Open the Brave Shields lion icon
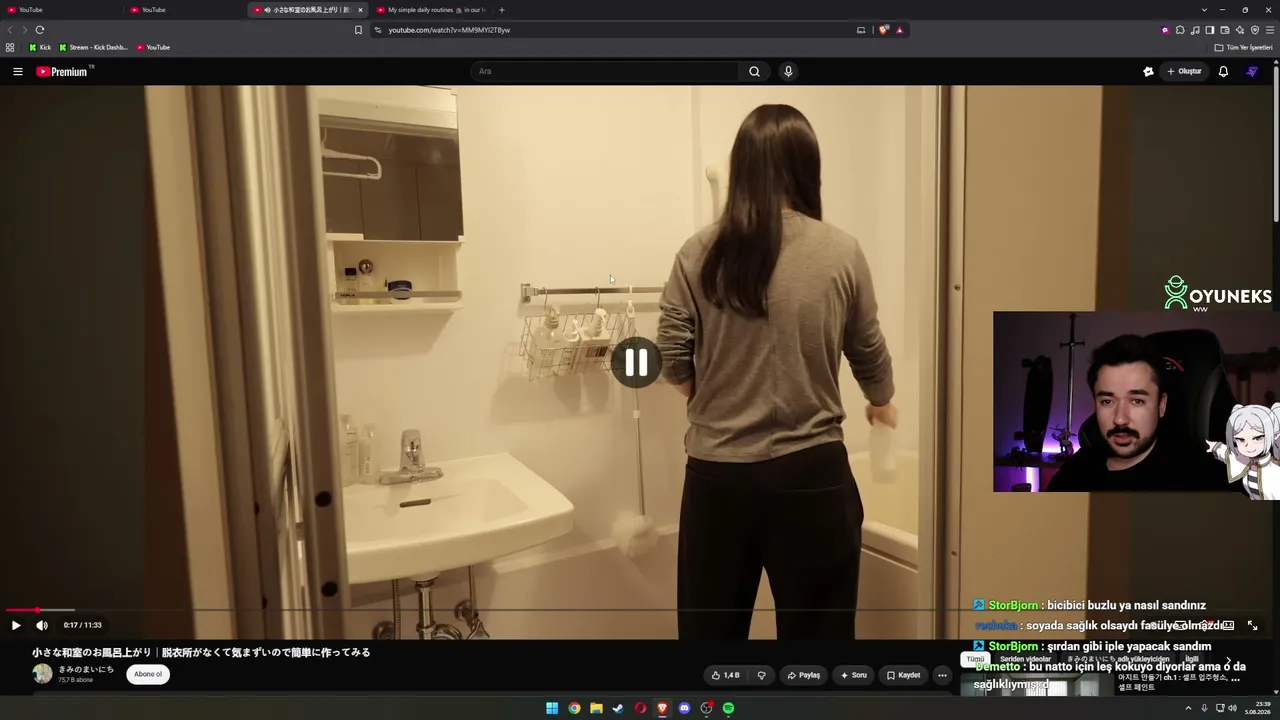The height and width of the screenshot is (720, 1280). pos(884,30)
